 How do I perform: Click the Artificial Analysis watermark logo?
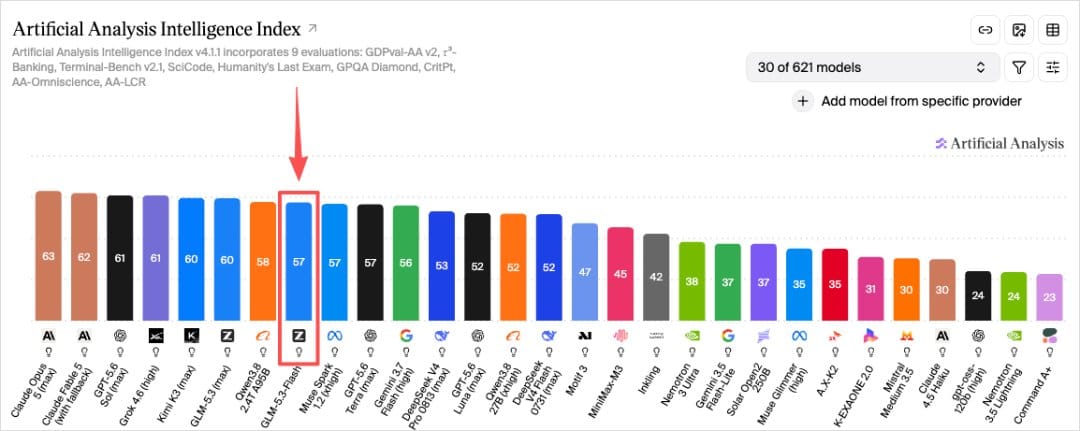pyautogui.click(x=999, y=143)
